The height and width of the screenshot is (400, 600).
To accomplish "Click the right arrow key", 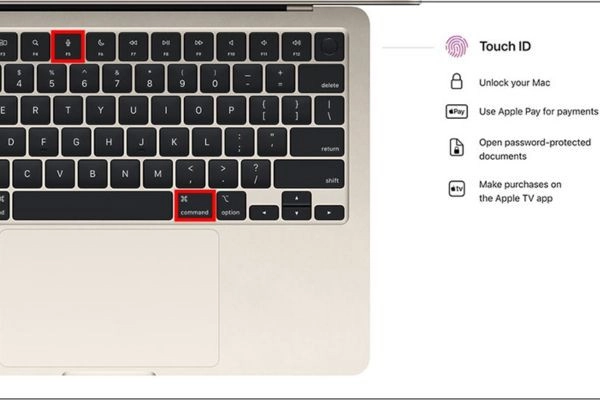I will pyautogui.click(x=329, y=212).
